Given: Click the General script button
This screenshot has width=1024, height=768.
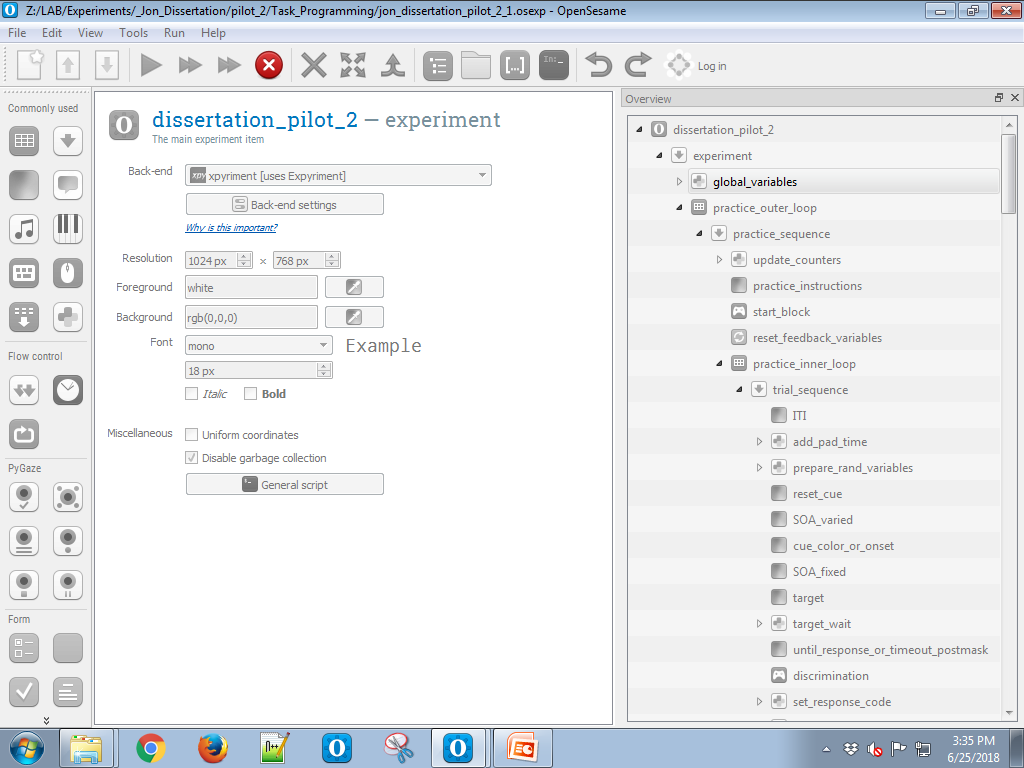Looking at the screenshot, I should pos(285,485).
